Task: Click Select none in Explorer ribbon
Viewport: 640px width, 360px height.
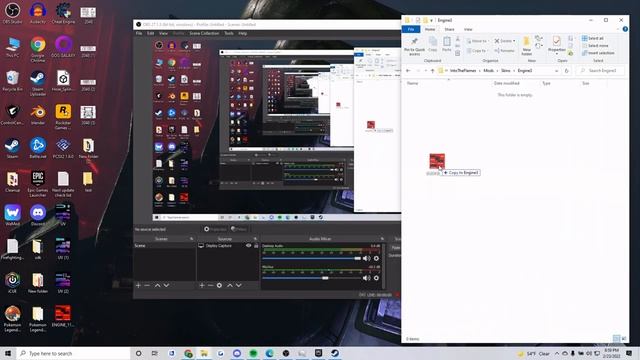Action: tap(595, 46)
